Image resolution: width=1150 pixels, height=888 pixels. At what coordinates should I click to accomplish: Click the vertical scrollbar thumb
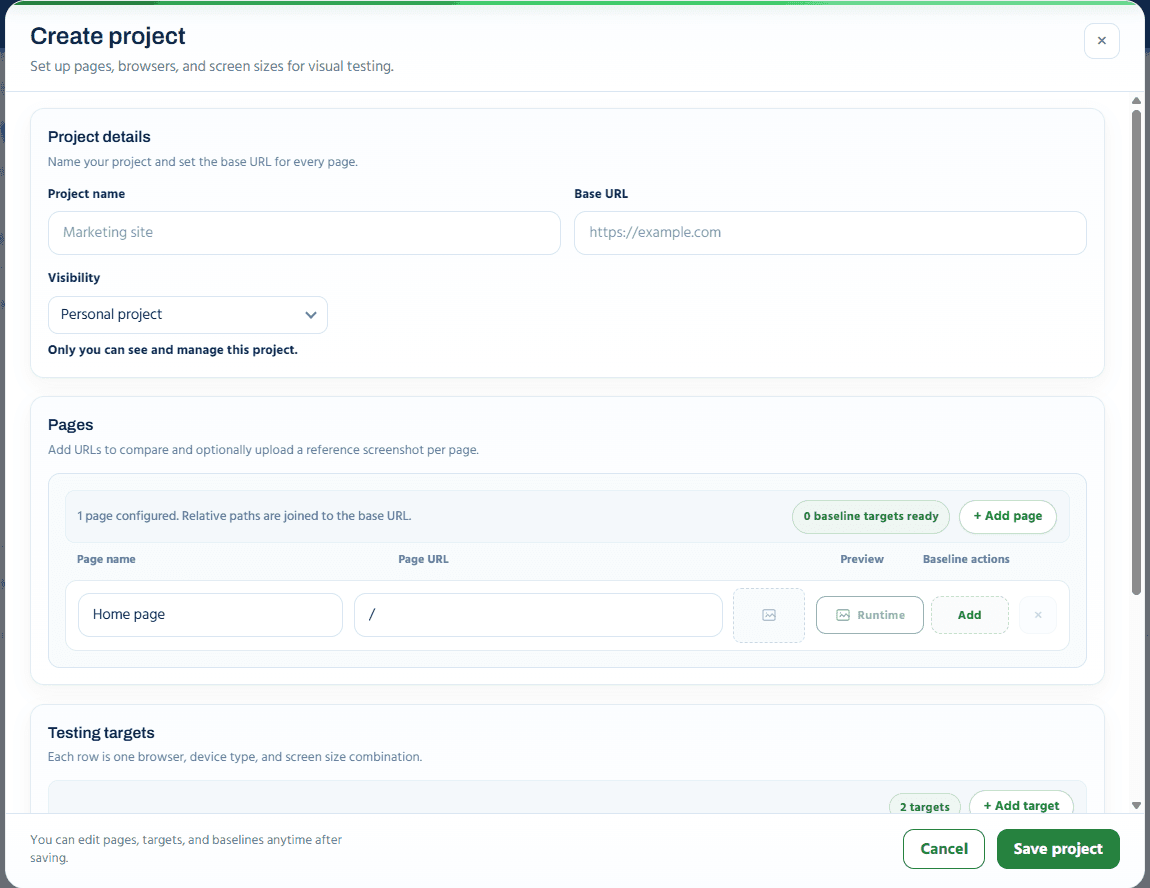1136,352
